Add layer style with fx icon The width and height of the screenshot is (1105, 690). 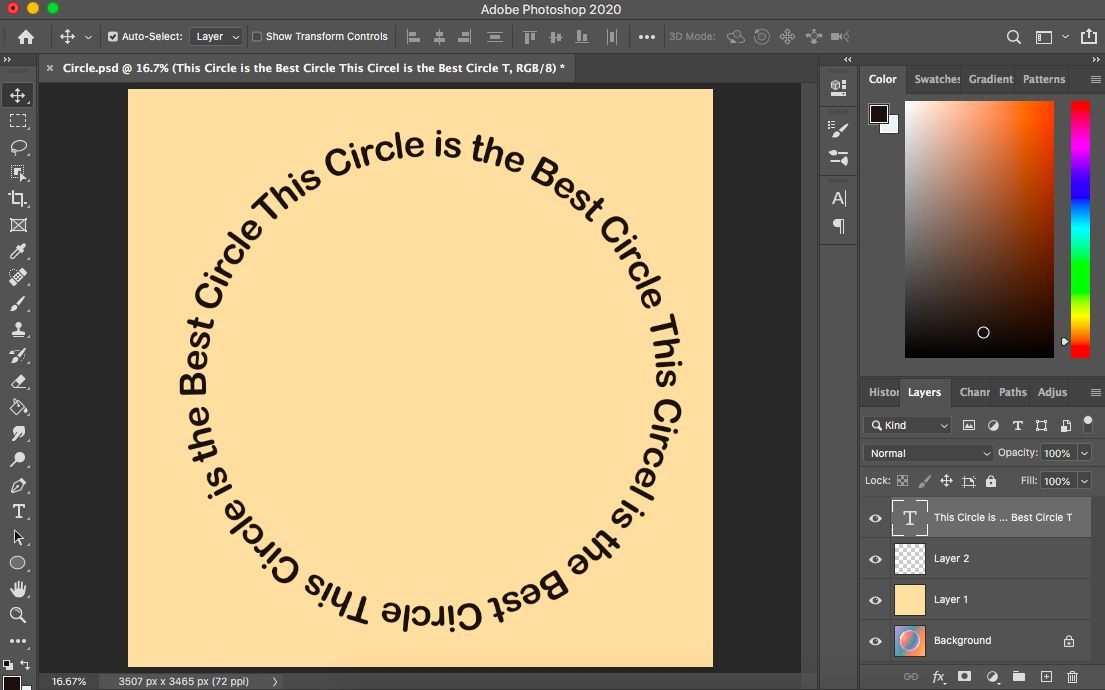coord(938,677)
